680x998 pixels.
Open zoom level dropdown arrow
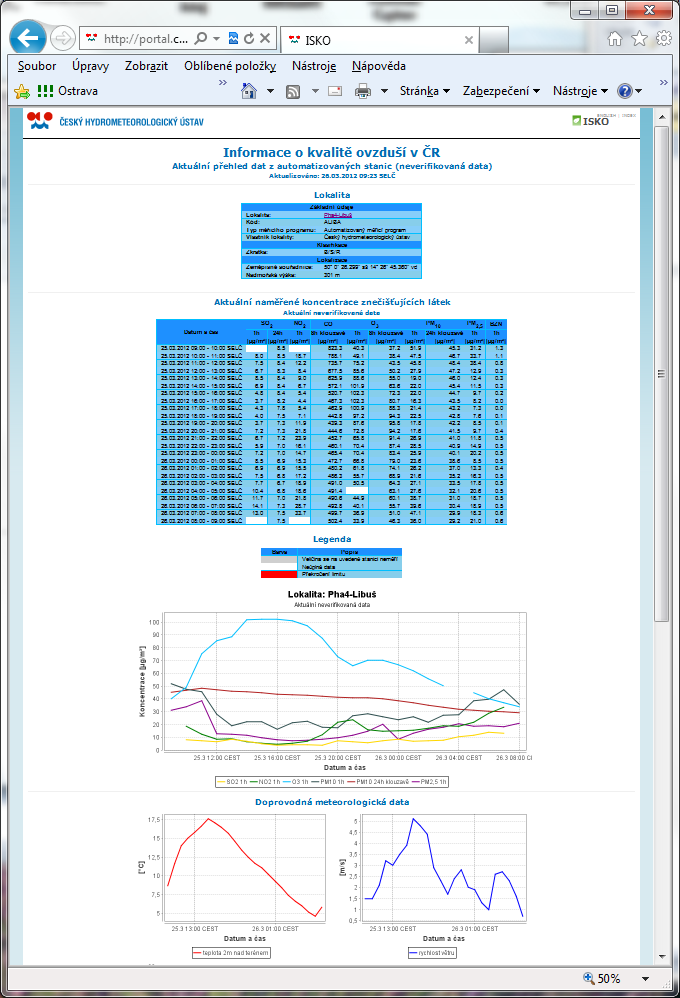[646, 979]
